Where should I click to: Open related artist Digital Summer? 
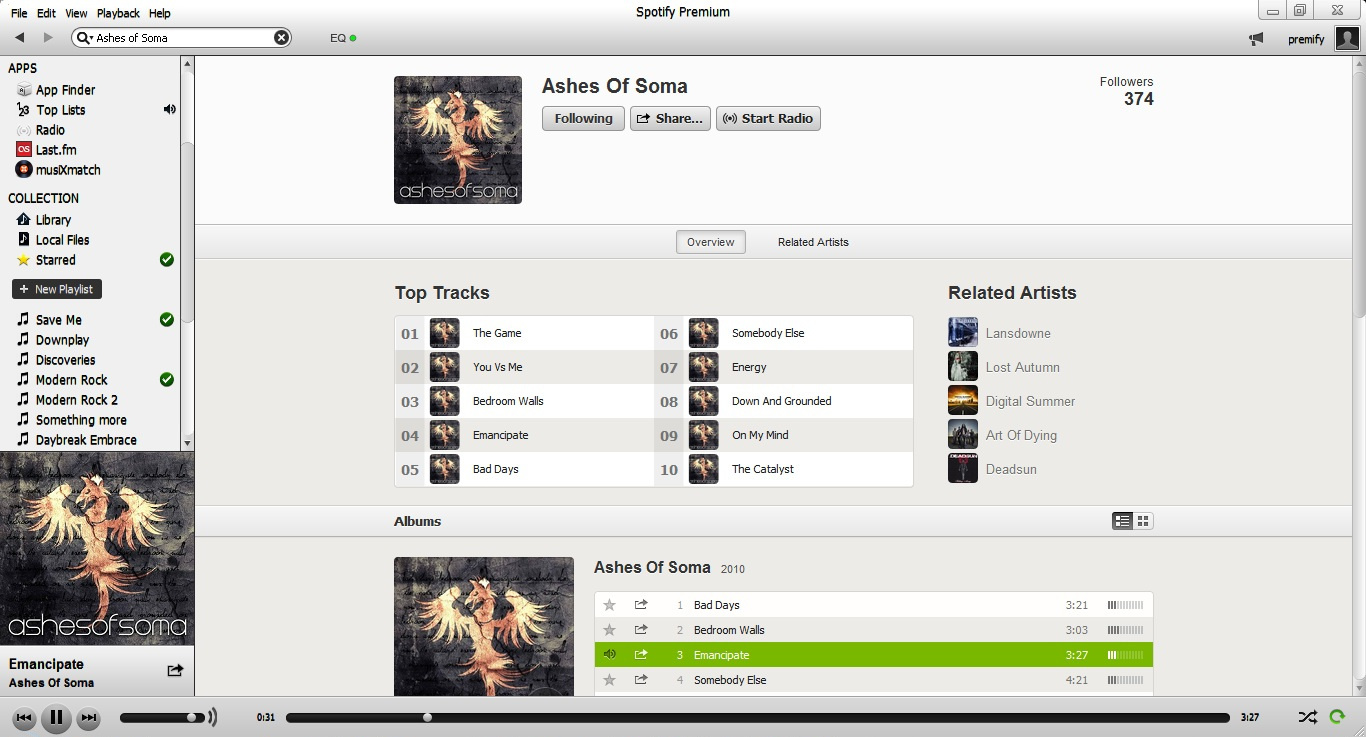(x=1030, y=401)
